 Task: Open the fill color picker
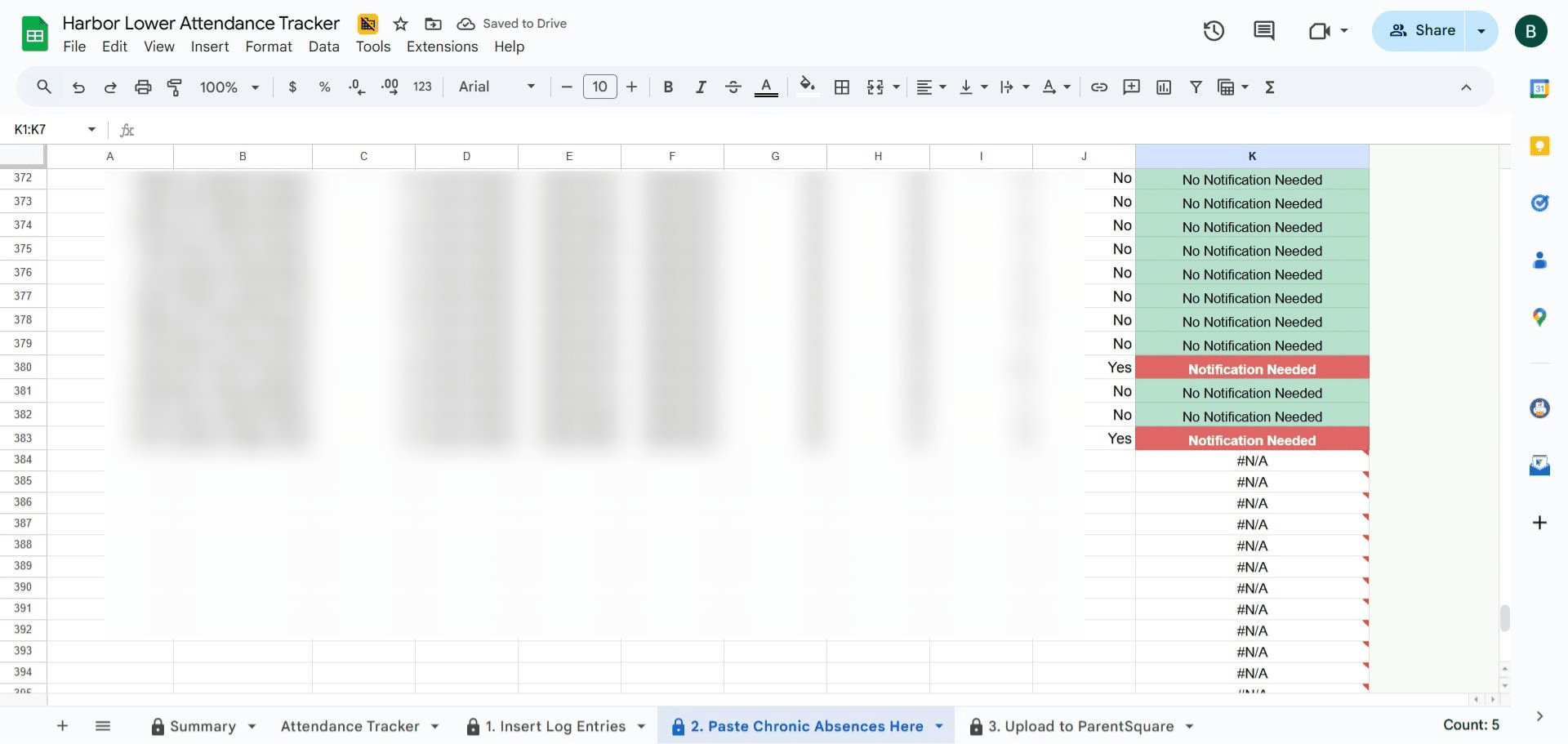(x=808, y=87)
